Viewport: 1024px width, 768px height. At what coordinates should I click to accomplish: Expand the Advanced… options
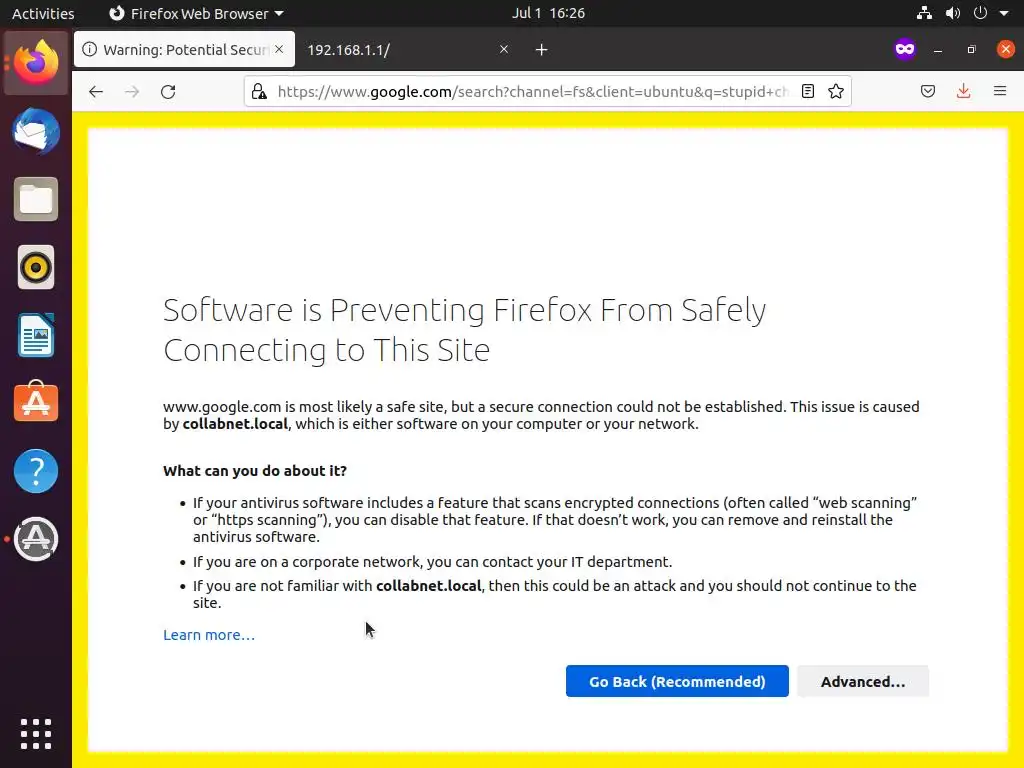coord(862,681)
